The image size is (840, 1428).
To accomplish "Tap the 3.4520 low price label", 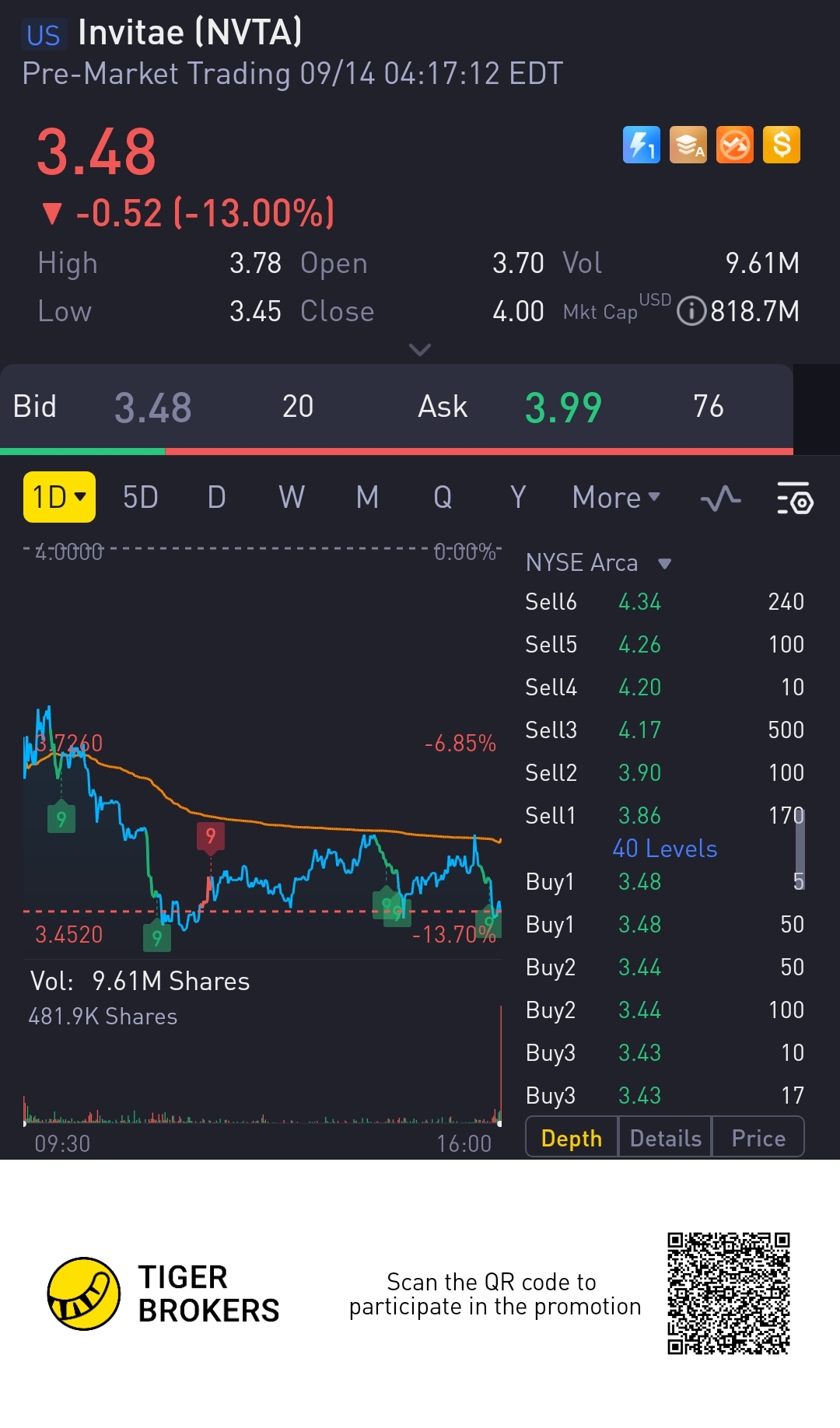I will pyautogui.click(x=69, y=934).
